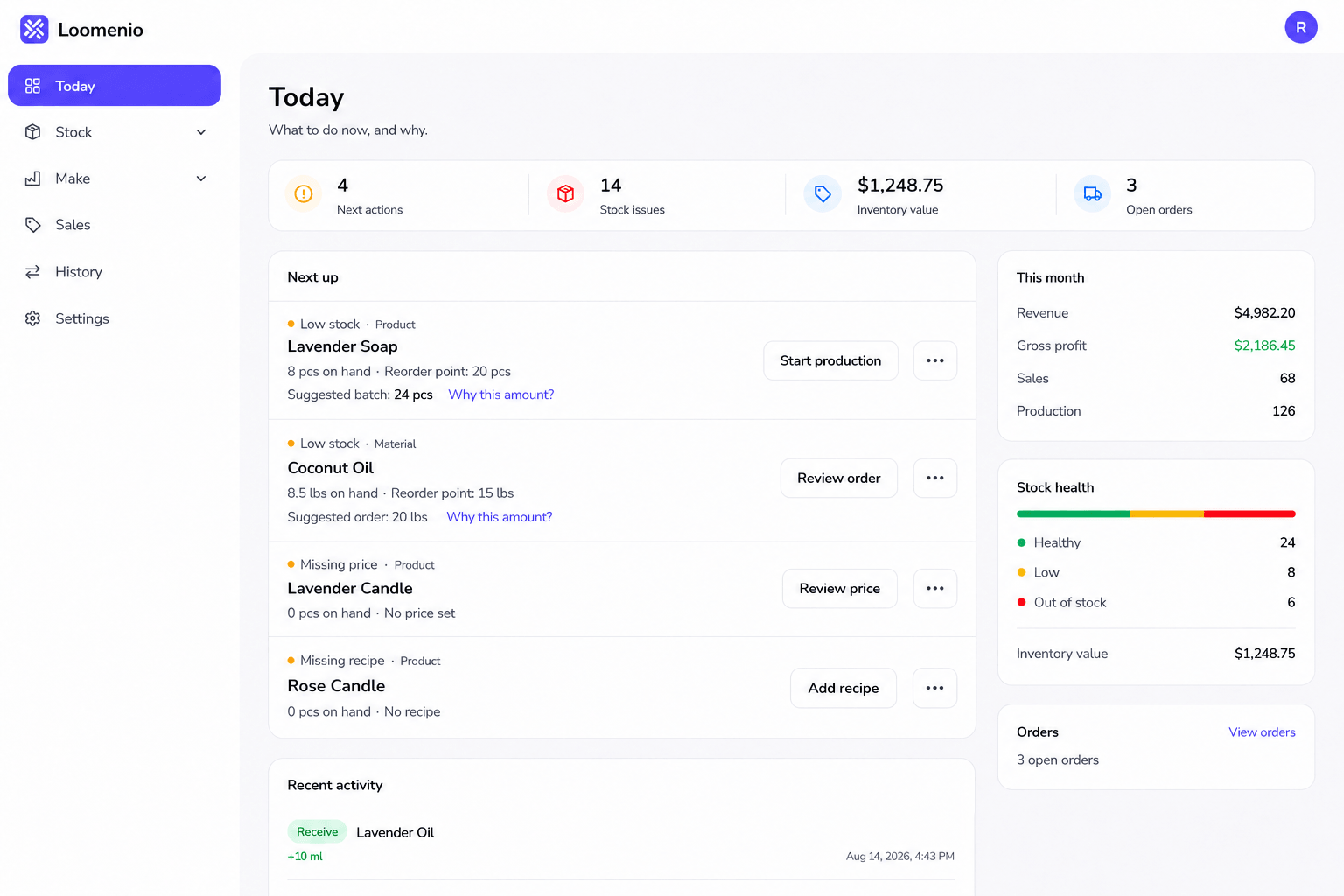This screenshot has height=896, width=1344.
Task: Click the Revenue value $4,982.20
Action: tap(1264, 313)
